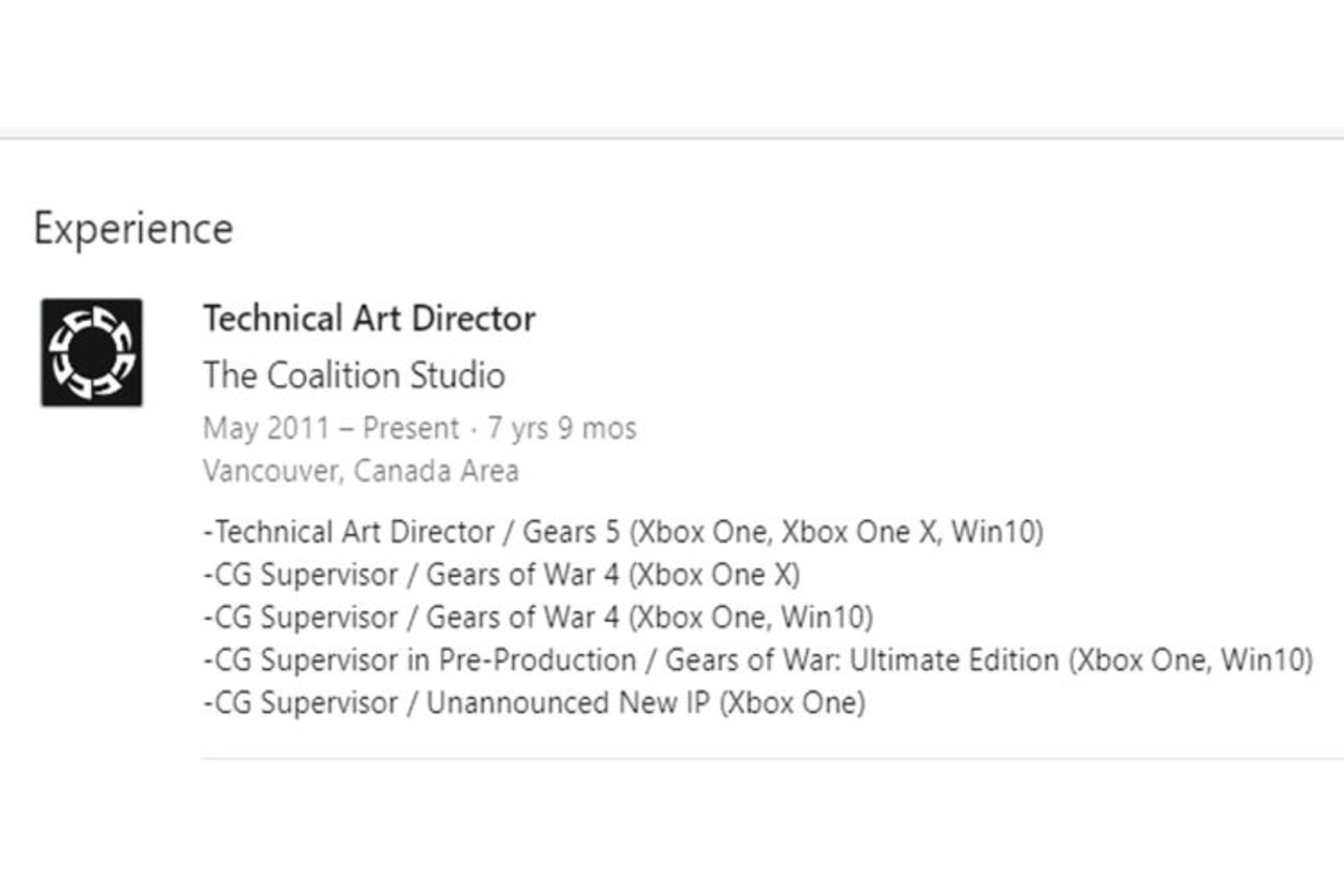This screenshot has height=896, width=1344.
Task: Click the Gears 5 text in description
Action: [x=571, y=532]
